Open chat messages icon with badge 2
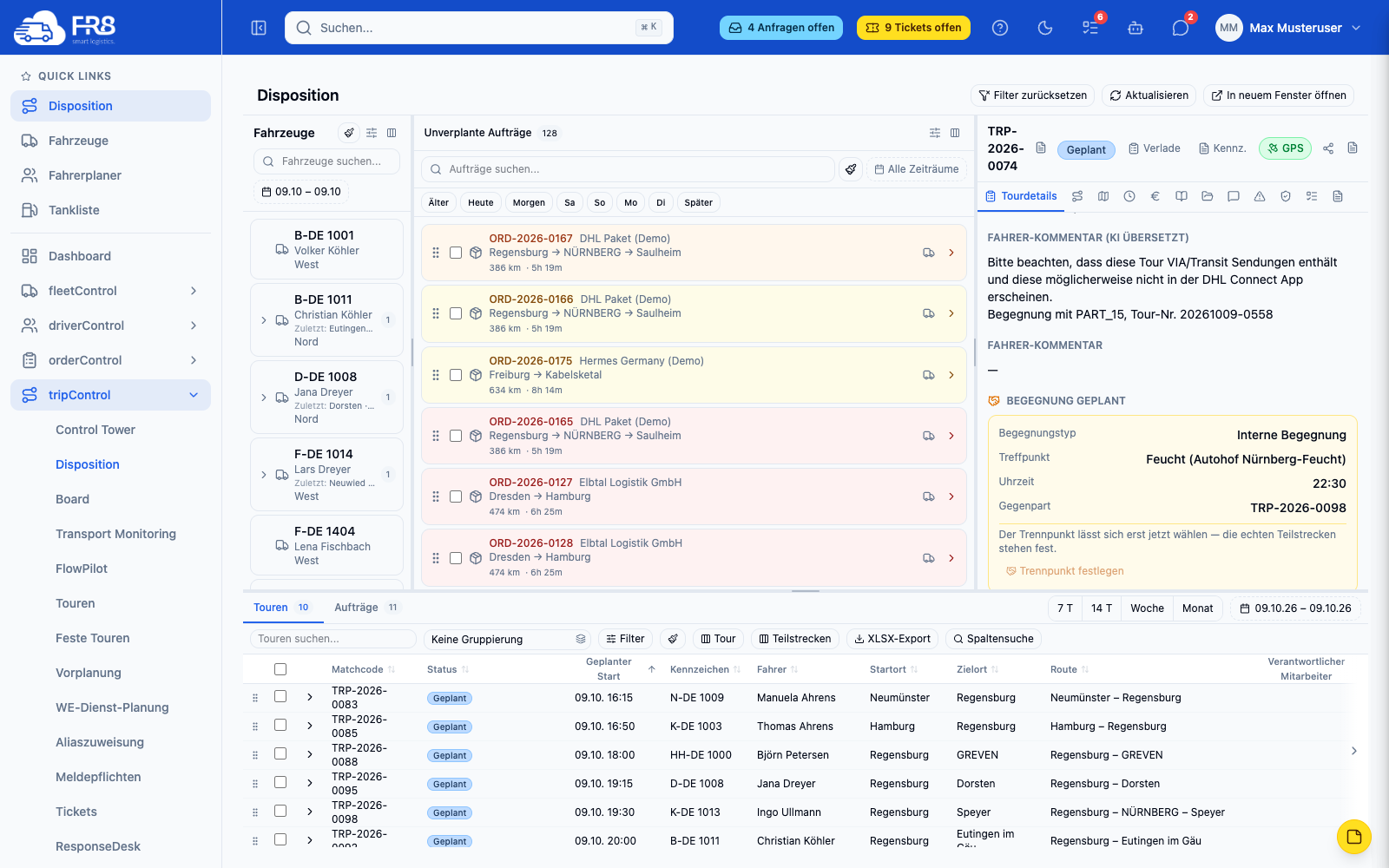This screenshot has width=1389, height=868. tap(1181, 28)
